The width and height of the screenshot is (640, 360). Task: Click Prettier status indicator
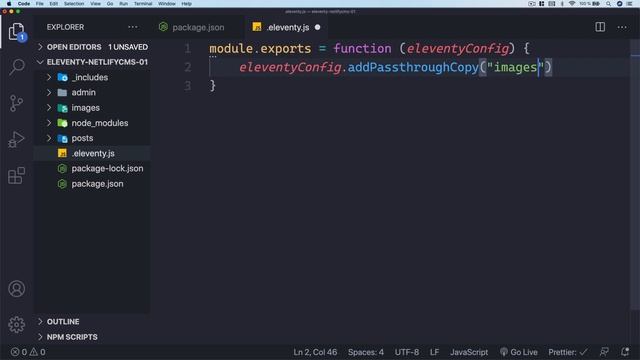568,352
